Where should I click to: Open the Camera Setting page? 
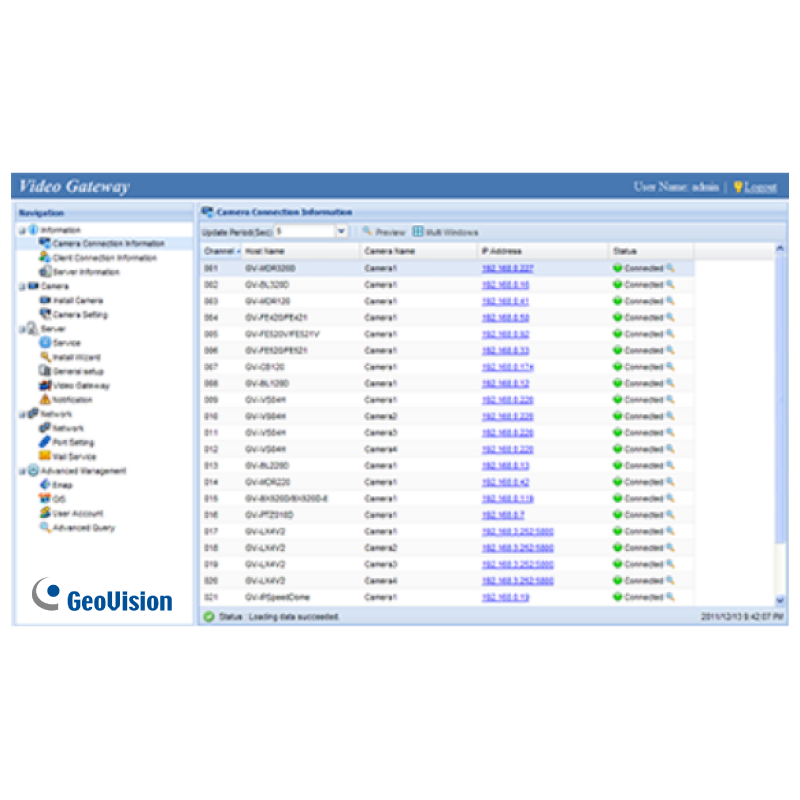(80, 314)
